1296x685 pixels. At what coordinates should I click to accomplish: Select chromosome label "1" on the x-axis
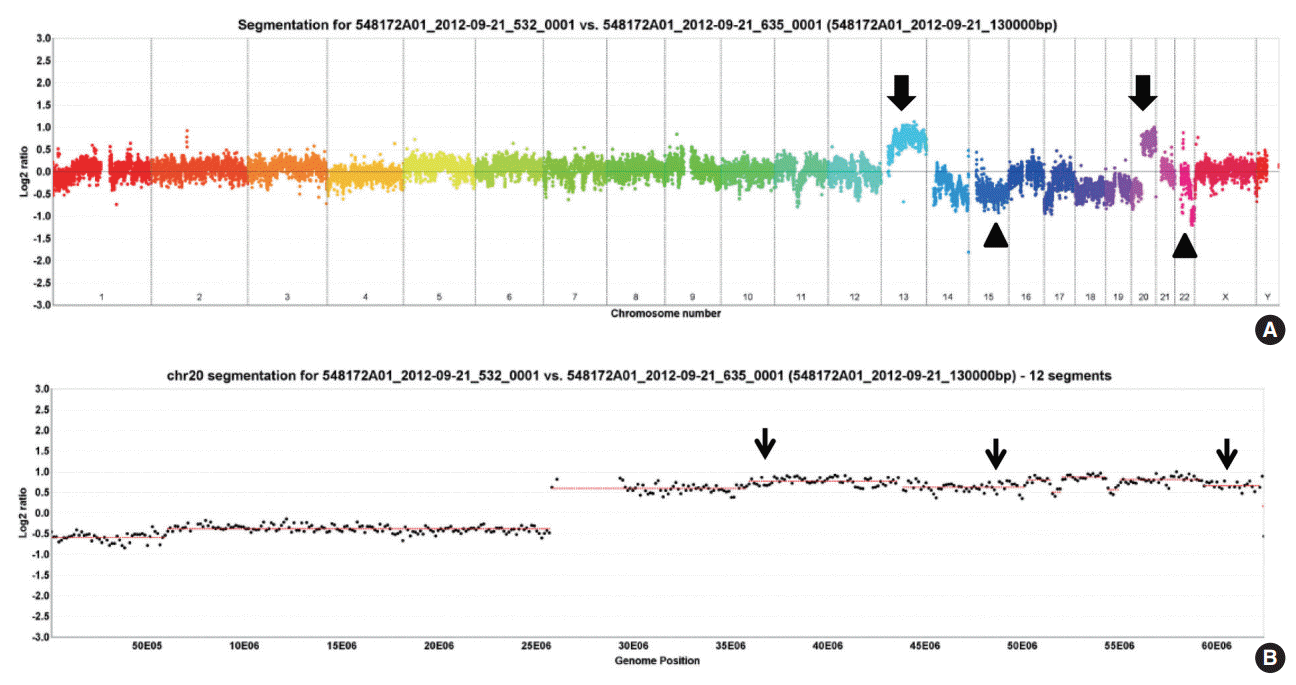101,298
